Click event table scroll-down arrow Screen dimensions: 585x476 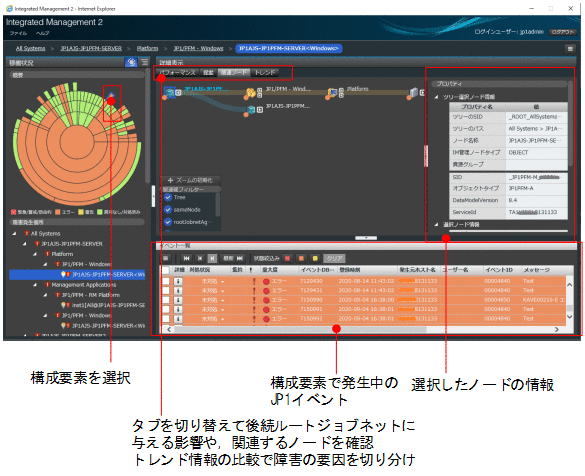pyautogui.click(x=569, y=317)
